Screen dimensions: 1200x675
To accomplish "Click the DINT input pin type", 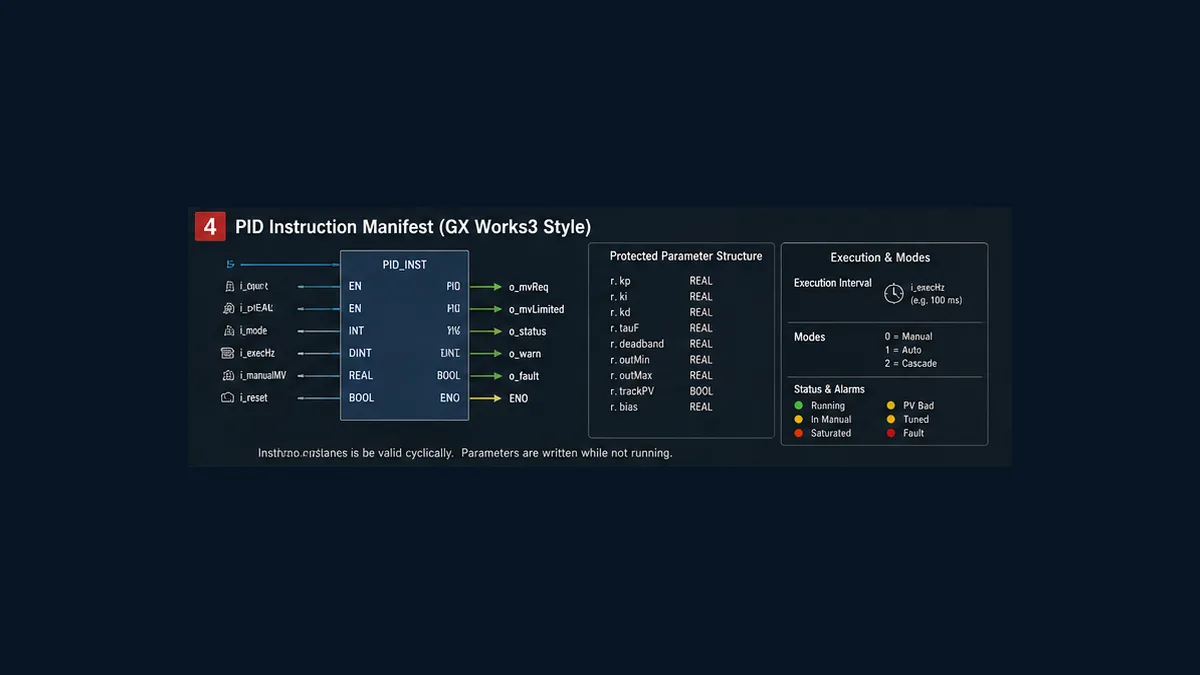I will tap(360, 353).
